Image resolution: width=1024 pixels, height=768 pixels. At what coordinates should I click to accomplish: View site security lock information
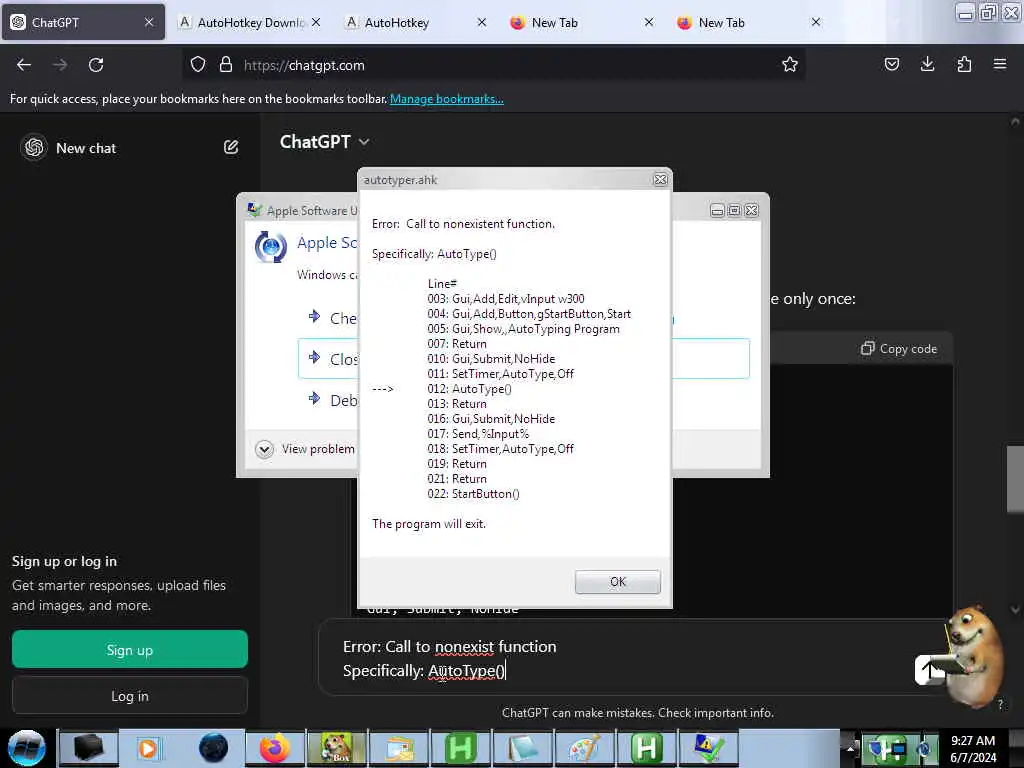(x=226, y=65)
